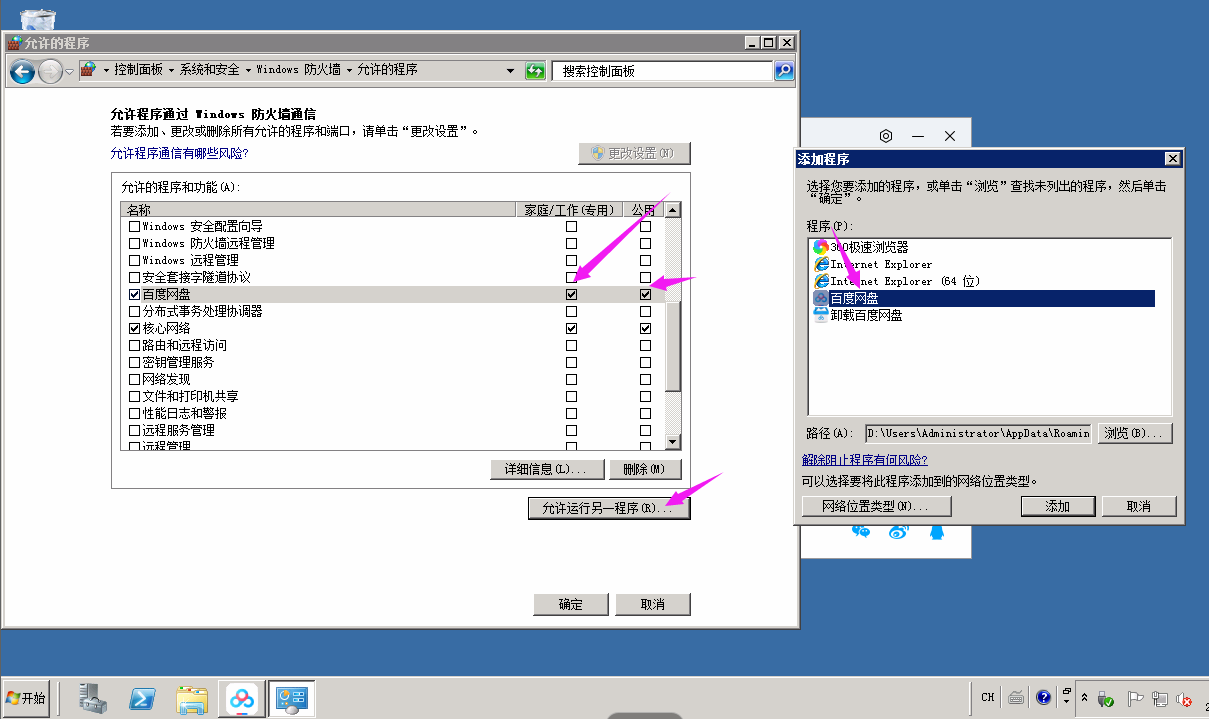The height and width of the screenshot is (719, 1209).
Task: Open Windows Explorer from the taskbar
Action: [191, 698]
